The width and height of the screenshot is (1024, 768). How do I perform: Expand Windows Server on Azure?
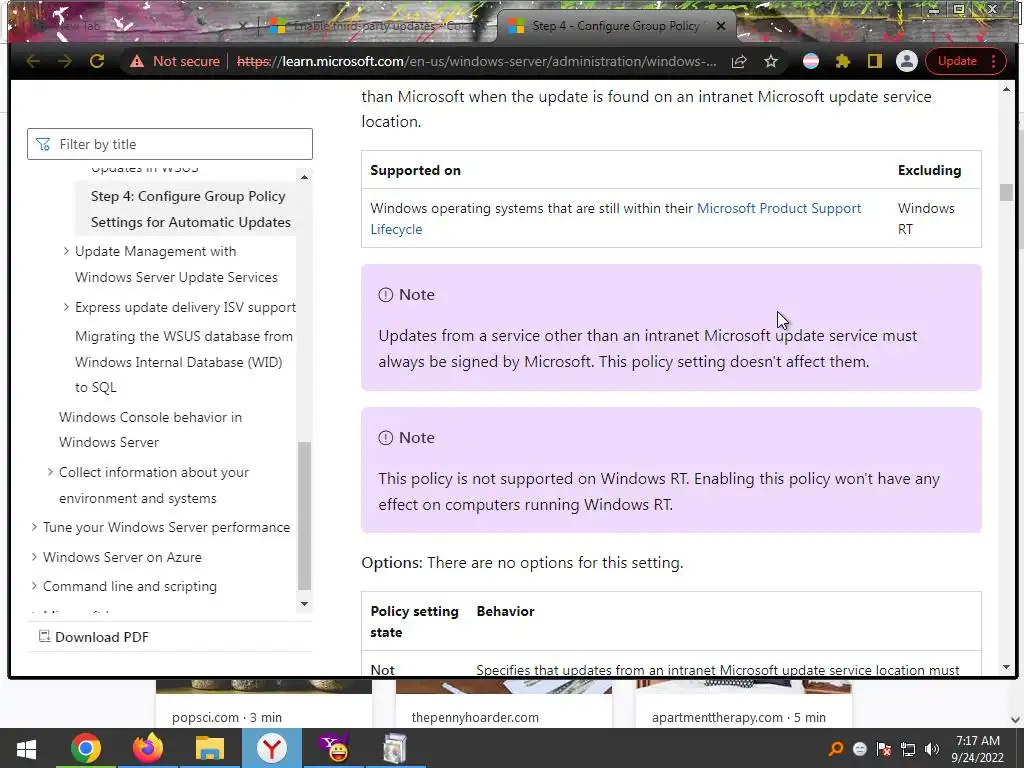pos(34,557)
